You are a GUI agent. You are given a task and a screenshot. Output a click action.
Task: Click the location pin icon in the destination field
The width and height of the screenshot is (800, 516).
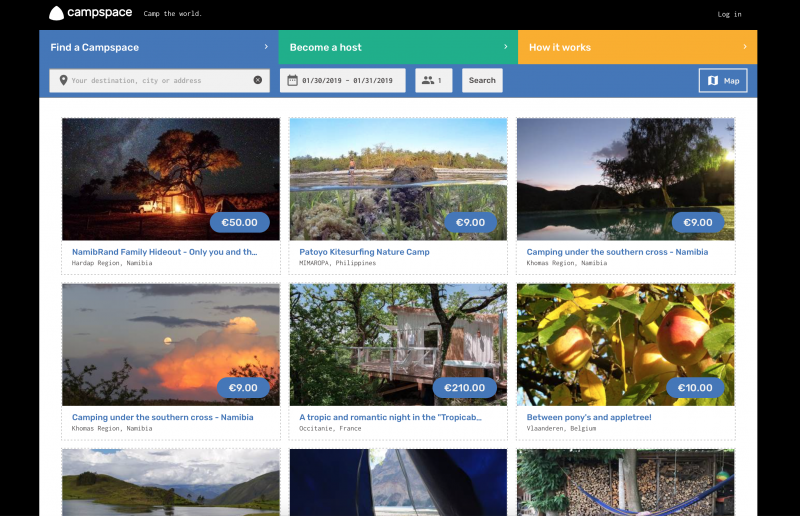pos(63,80)
